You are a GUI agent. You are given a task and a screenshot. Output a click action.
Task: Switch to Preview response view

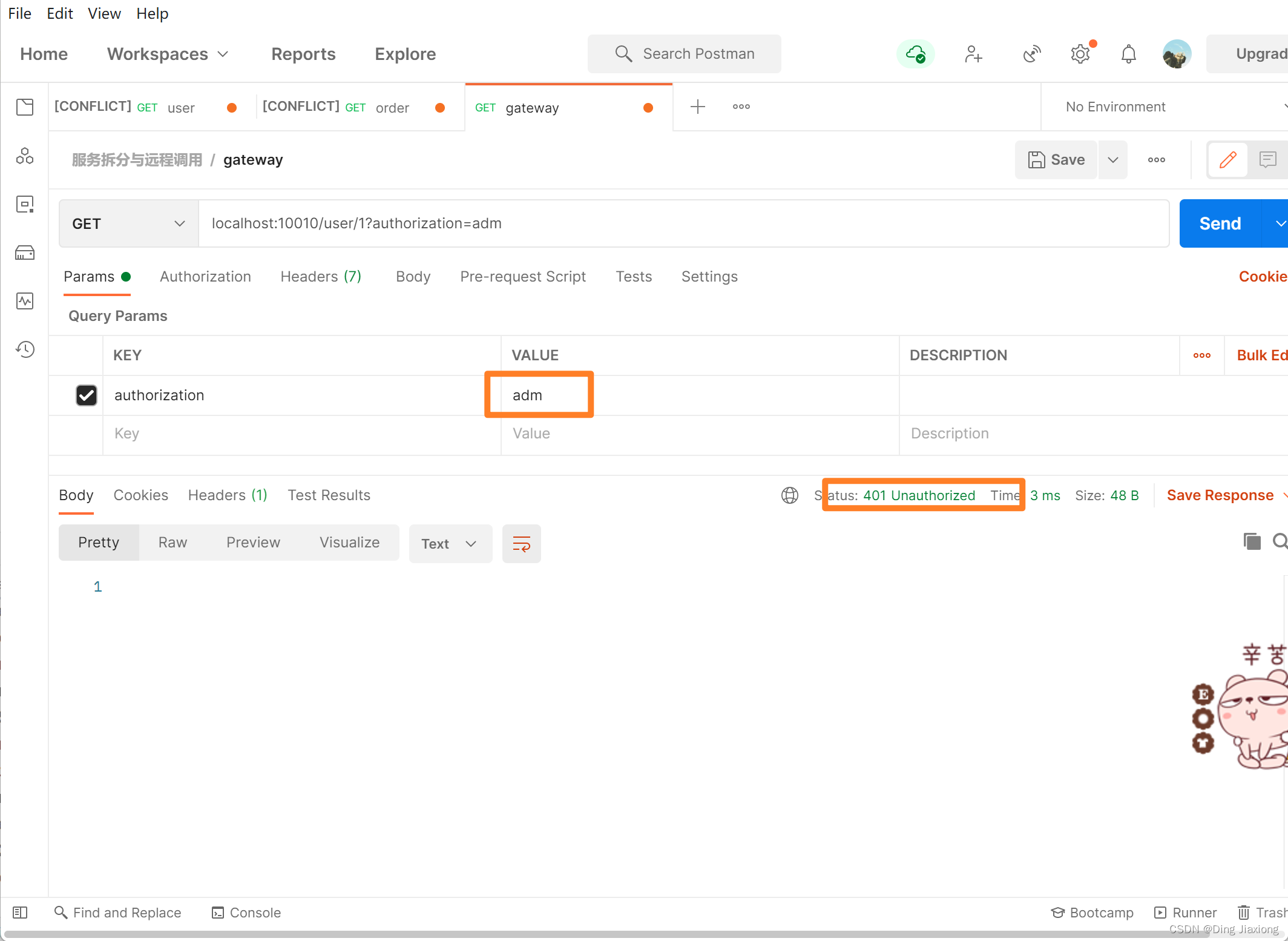click(253, 543)
